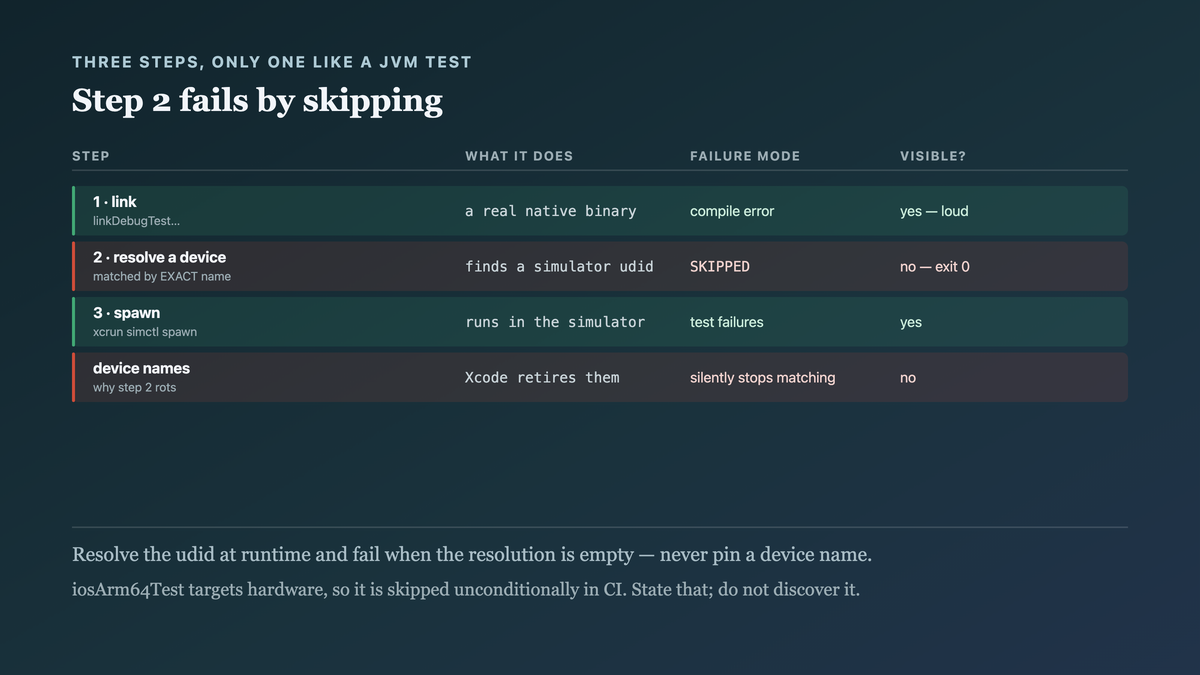Click the 'VISIBLE?' column header

tap(933, 156)
